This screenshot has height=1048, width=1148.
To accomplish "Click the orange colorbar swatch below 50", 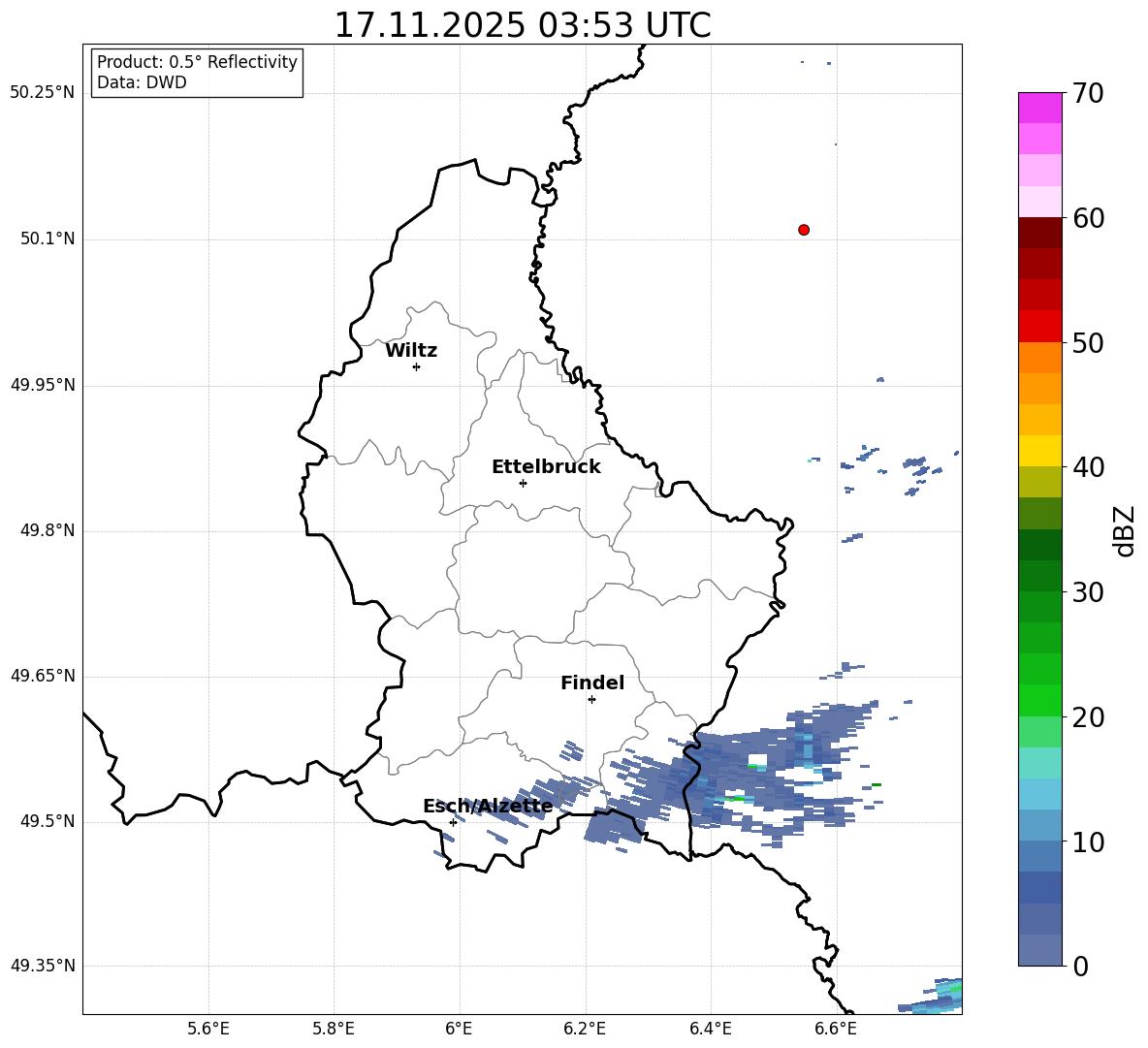I will click(x=1039, y=357).
